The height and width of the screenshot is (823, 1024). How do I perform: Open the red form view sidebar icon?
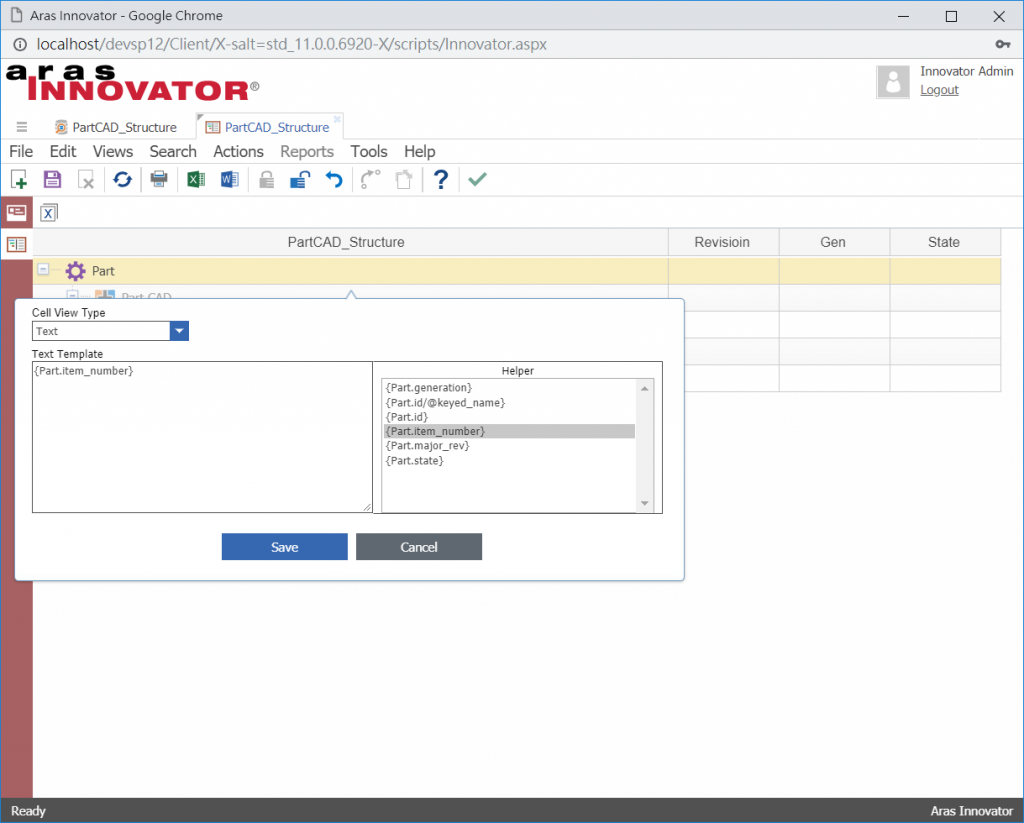coord(16,212)
